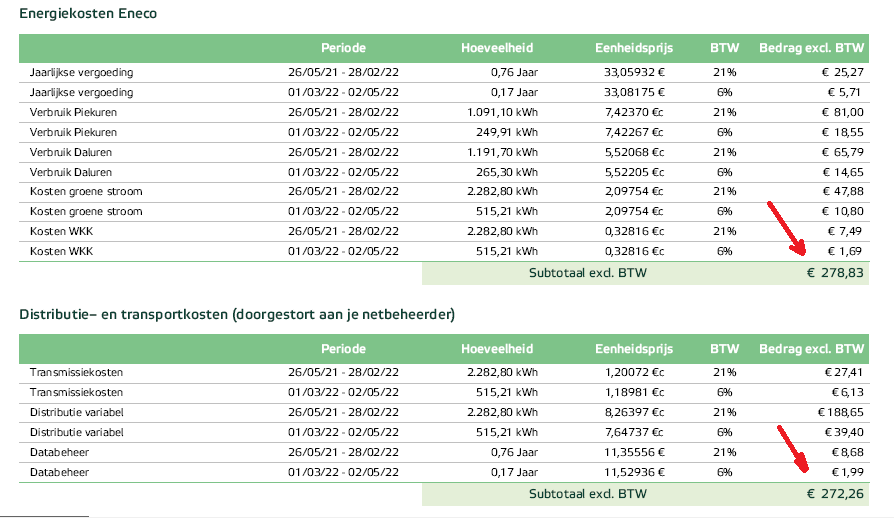The image size is (894, 518).
Task: Select the 1.091,10 kWh quantity cell
Action: tap(503, 112)
